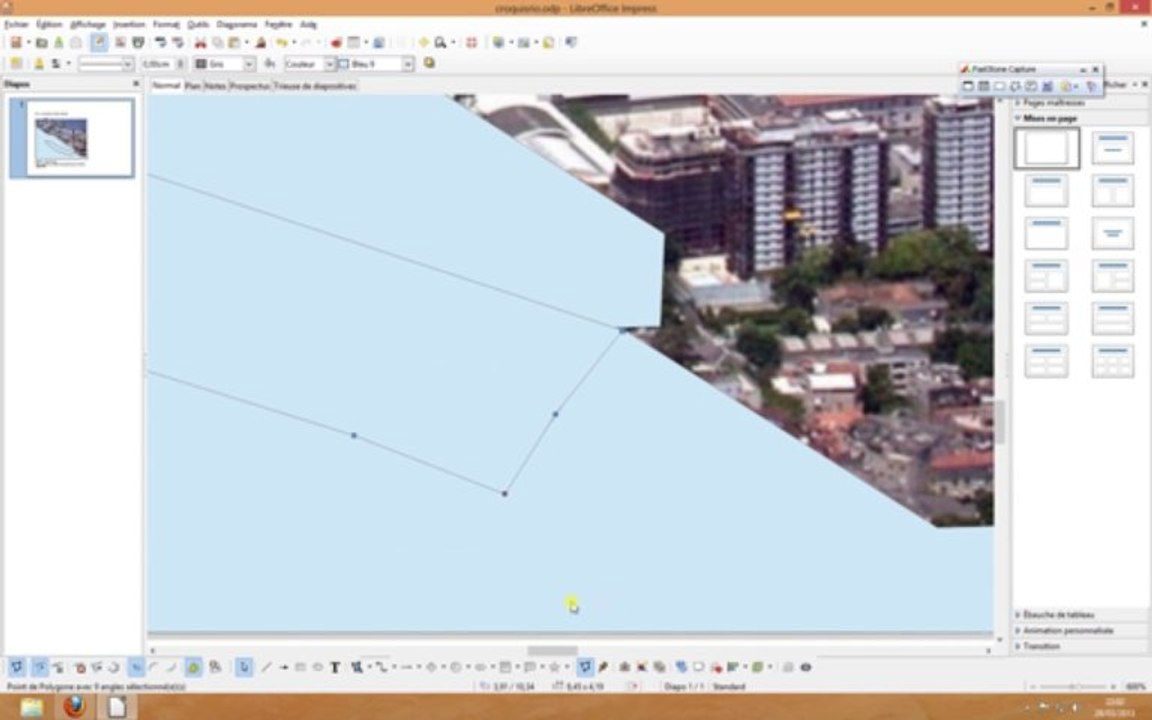
Task: Click the zoom slider in status bar
Action: click(x=1071, y=687)
